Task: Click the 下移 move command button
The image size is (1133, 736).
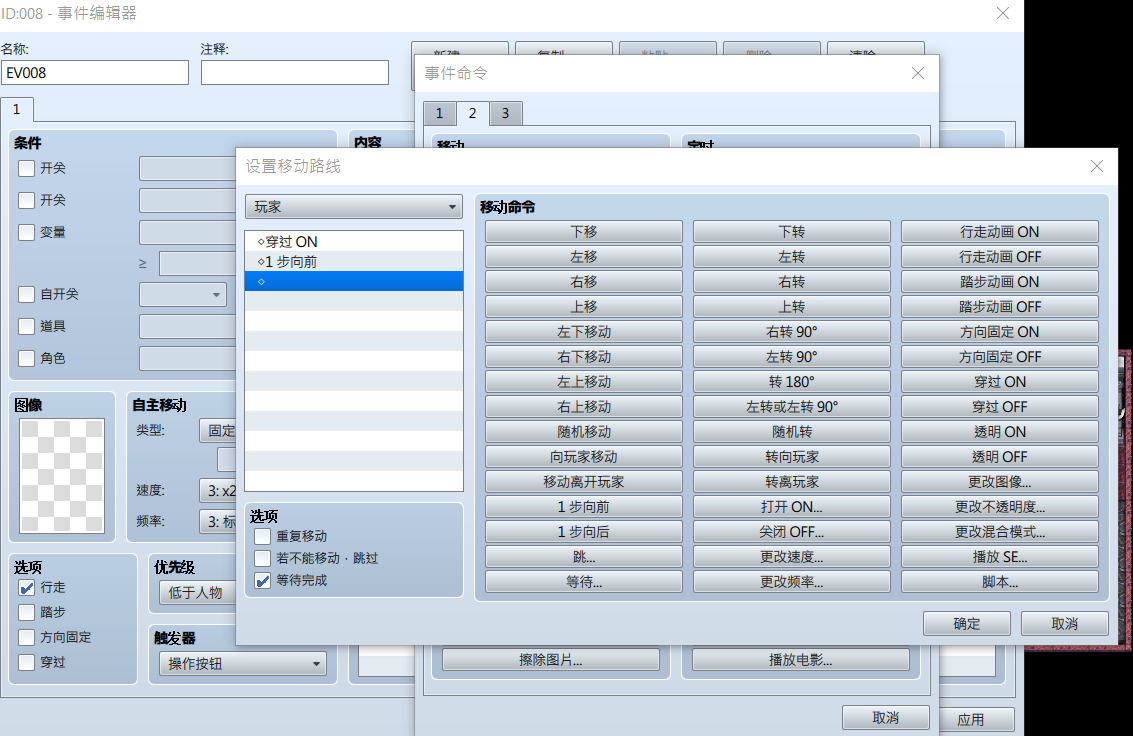Action: click(583, 232)
